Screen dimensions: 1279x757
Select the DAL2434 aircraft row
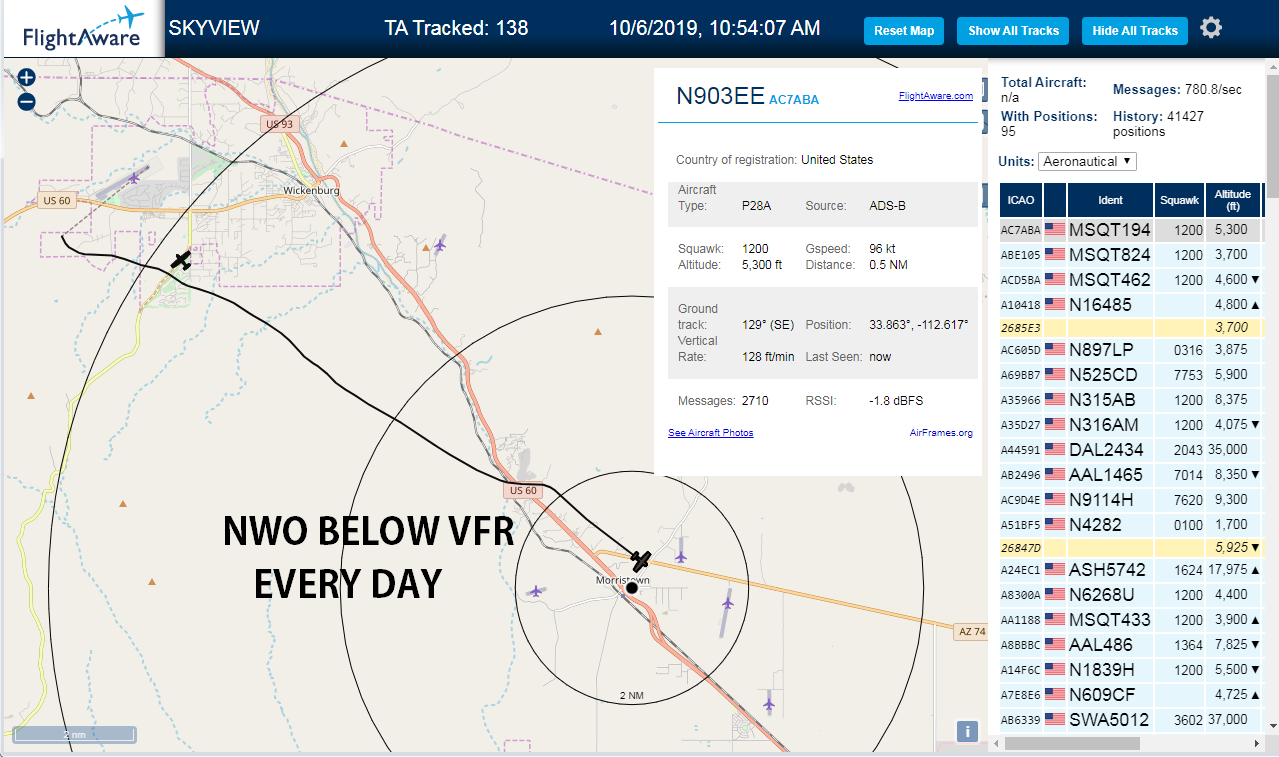click(1131, 449)
